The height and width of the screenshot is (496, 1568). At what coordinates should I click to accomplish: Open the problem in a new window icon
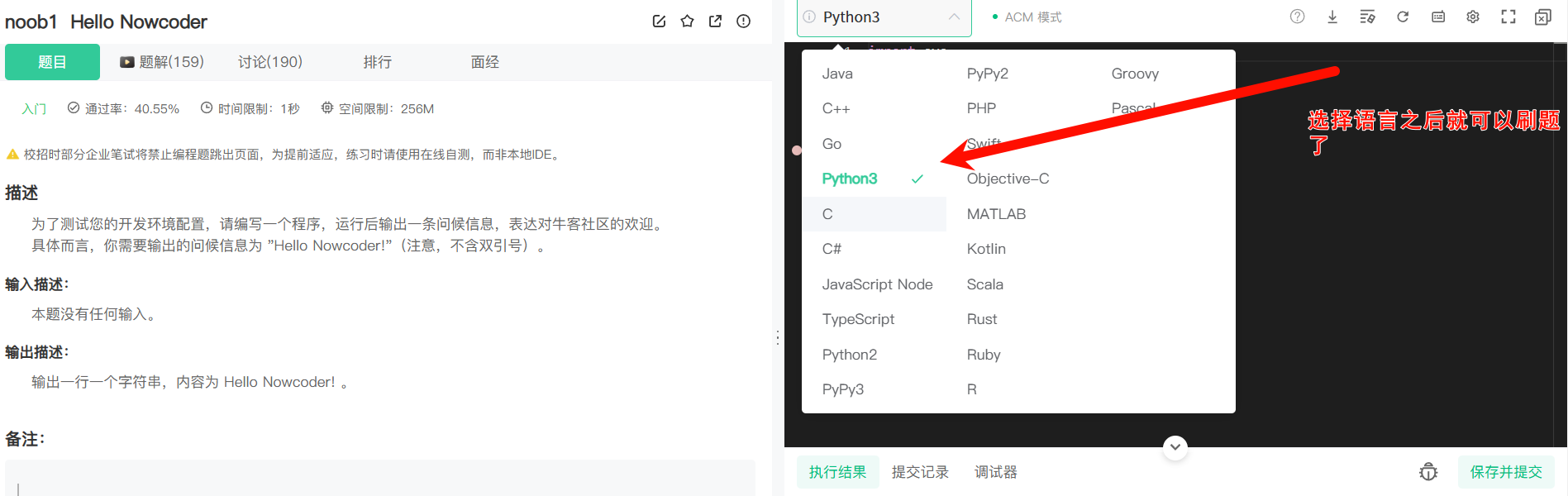click(715, 21)
